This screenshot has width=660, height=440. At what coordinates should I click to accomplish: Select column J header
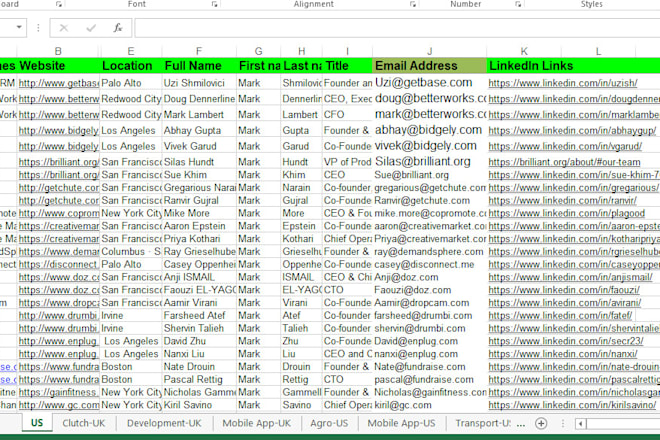click(429, 51)
